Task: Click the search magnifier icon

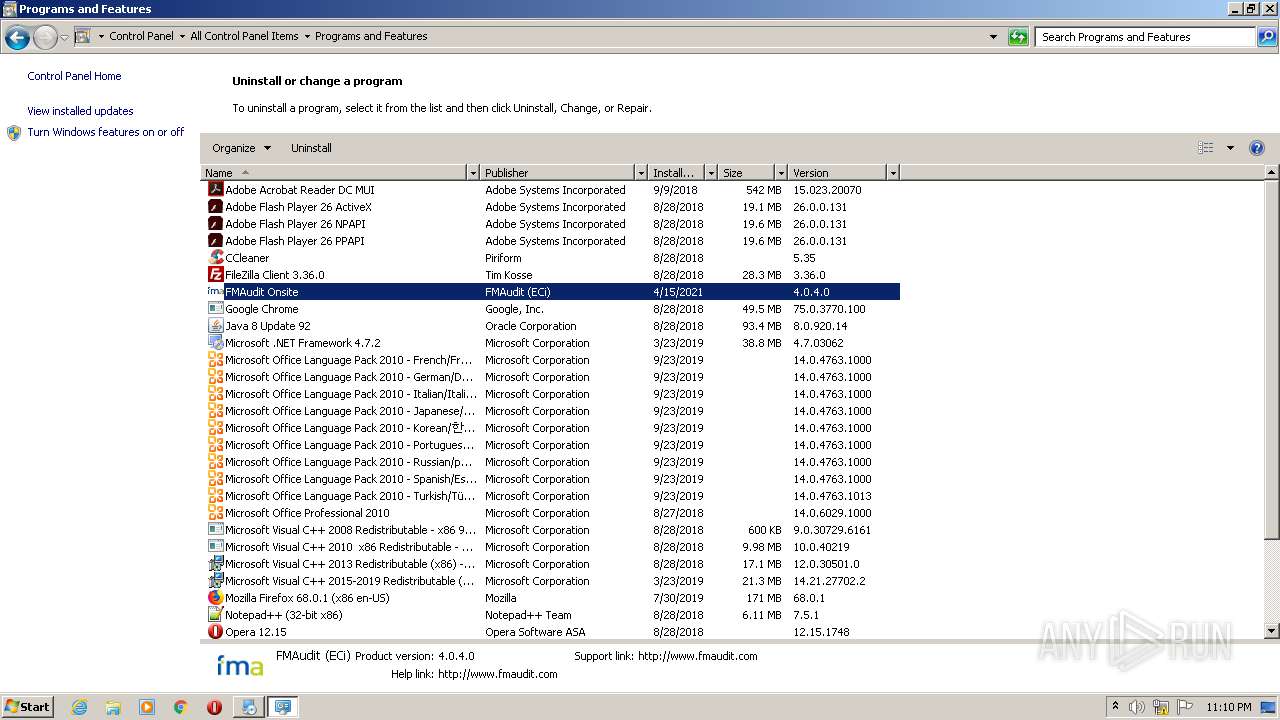Action: 1267,37
